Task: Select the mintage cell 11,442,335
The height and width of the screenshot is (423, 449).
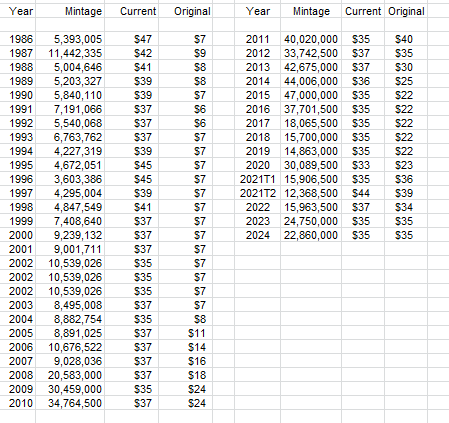Action: click(x=70, y=53)
